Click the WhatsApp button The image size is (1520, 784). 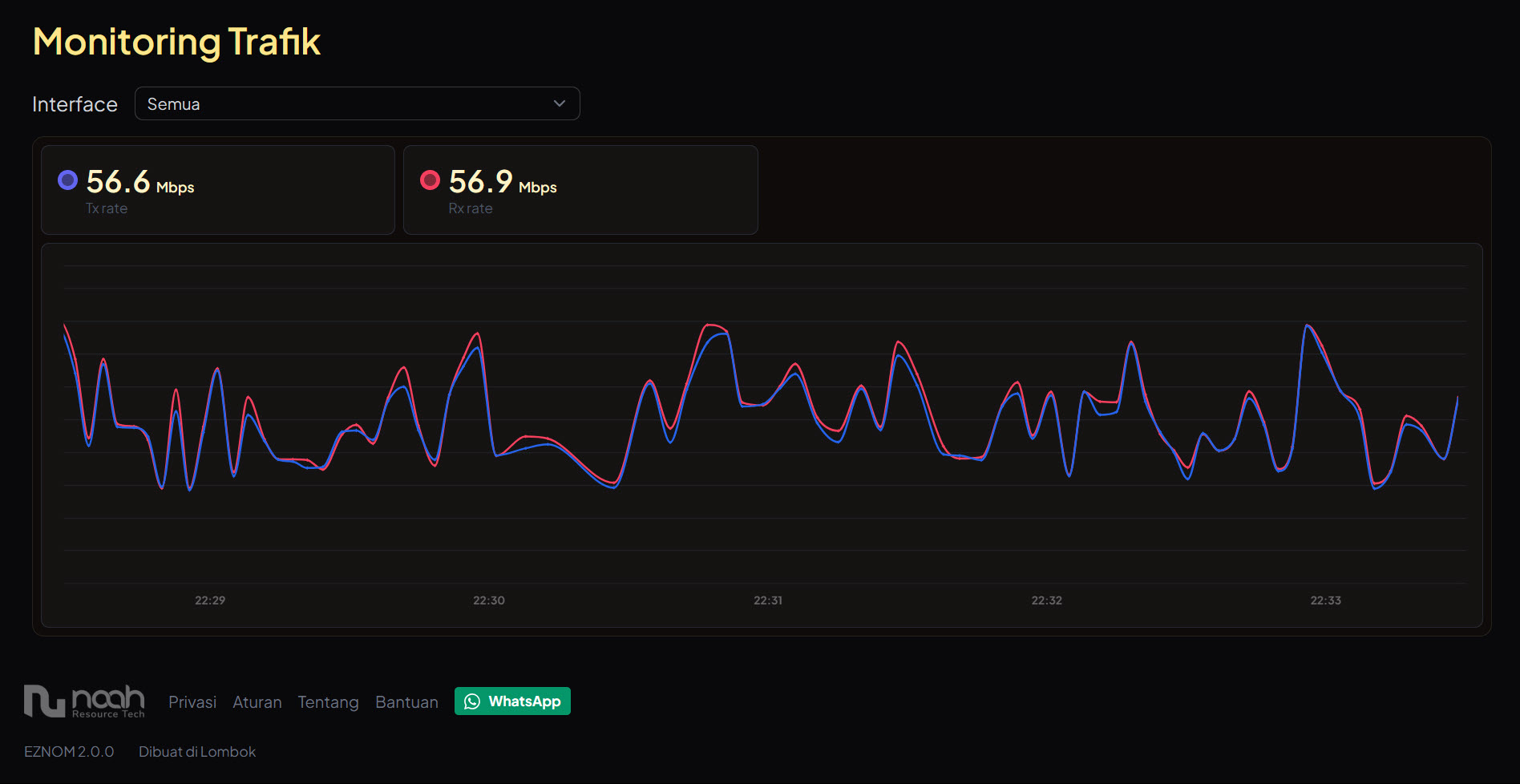(x=512, y=701)
